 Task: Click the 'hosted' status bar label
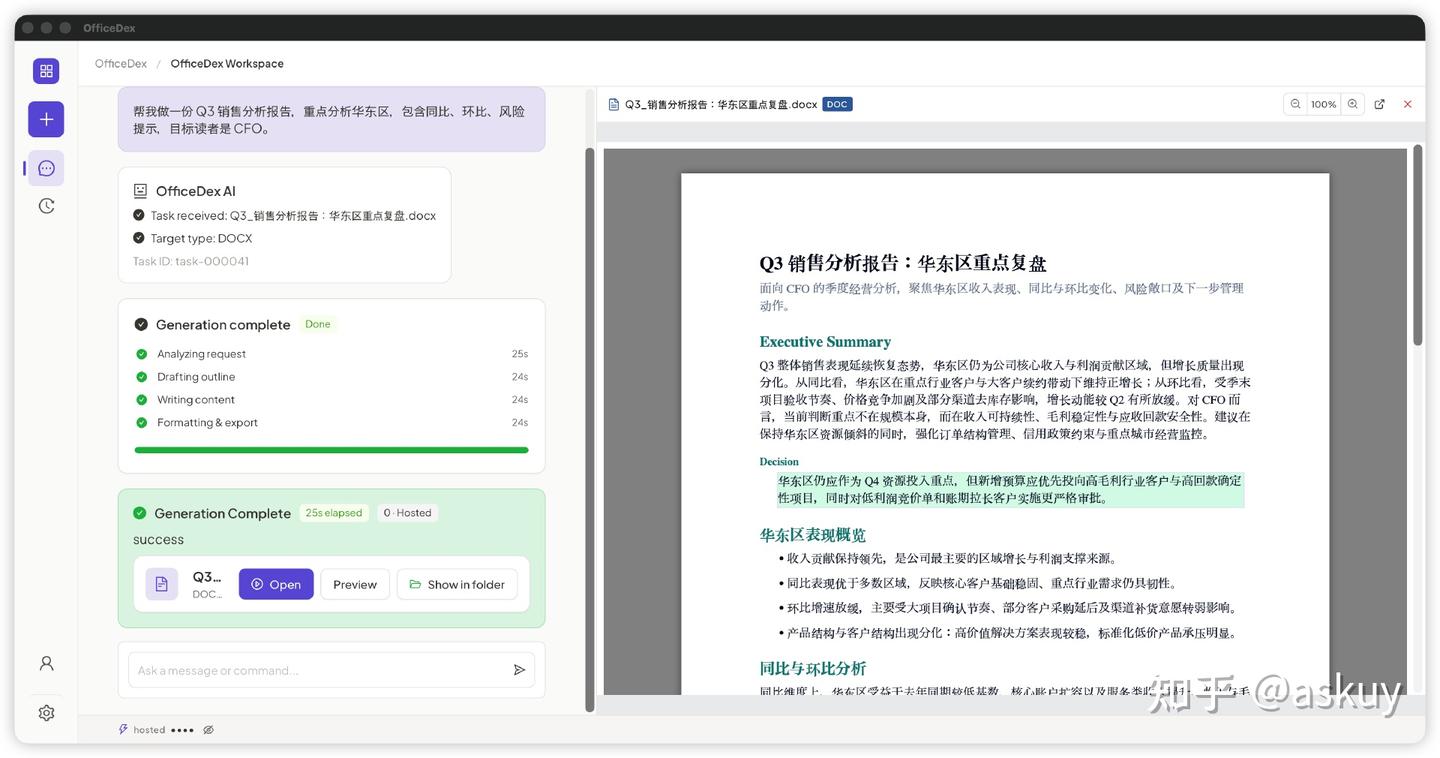149,730
